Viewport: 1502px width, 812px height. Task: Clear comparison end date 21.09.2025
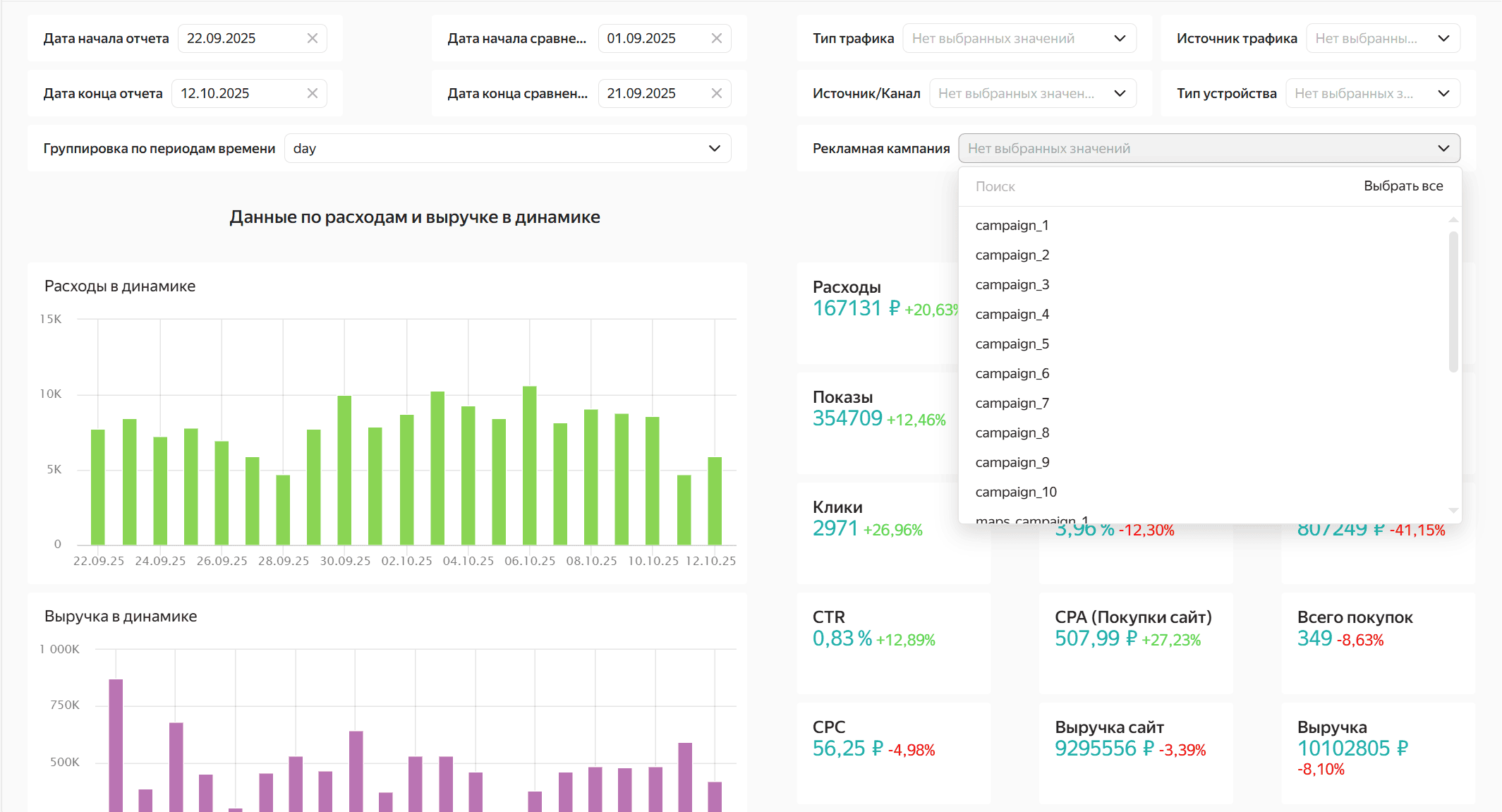coord(717,93)
